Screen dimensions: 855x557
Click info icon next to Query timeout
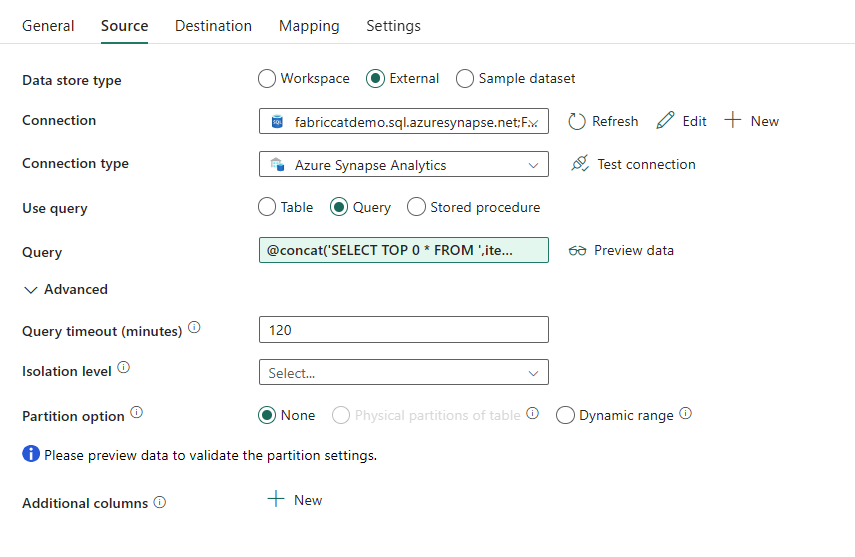[x=194, y=328]
